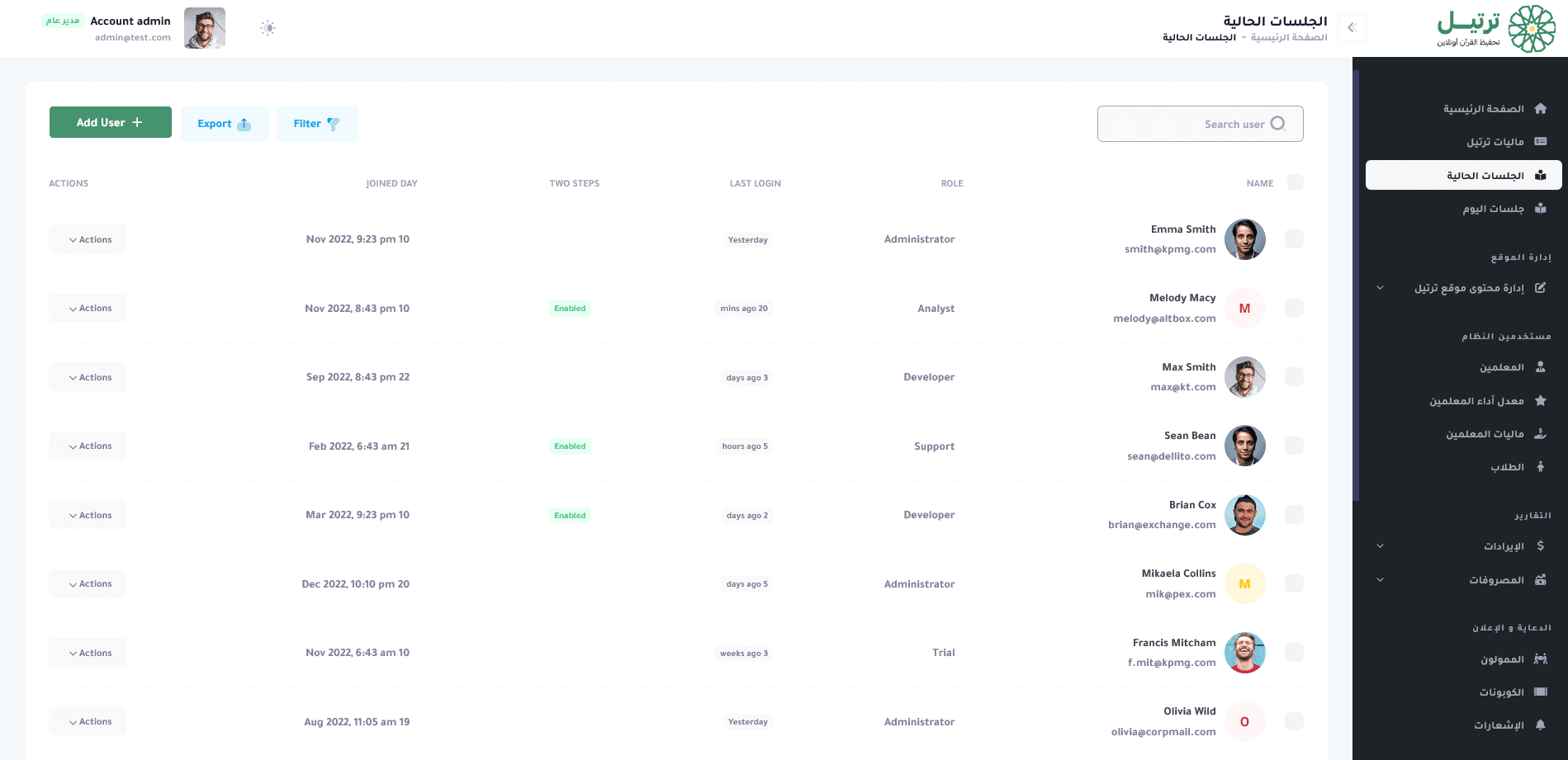
Task: Check the select-all checkbox in table header
Action: [1295, 183]
